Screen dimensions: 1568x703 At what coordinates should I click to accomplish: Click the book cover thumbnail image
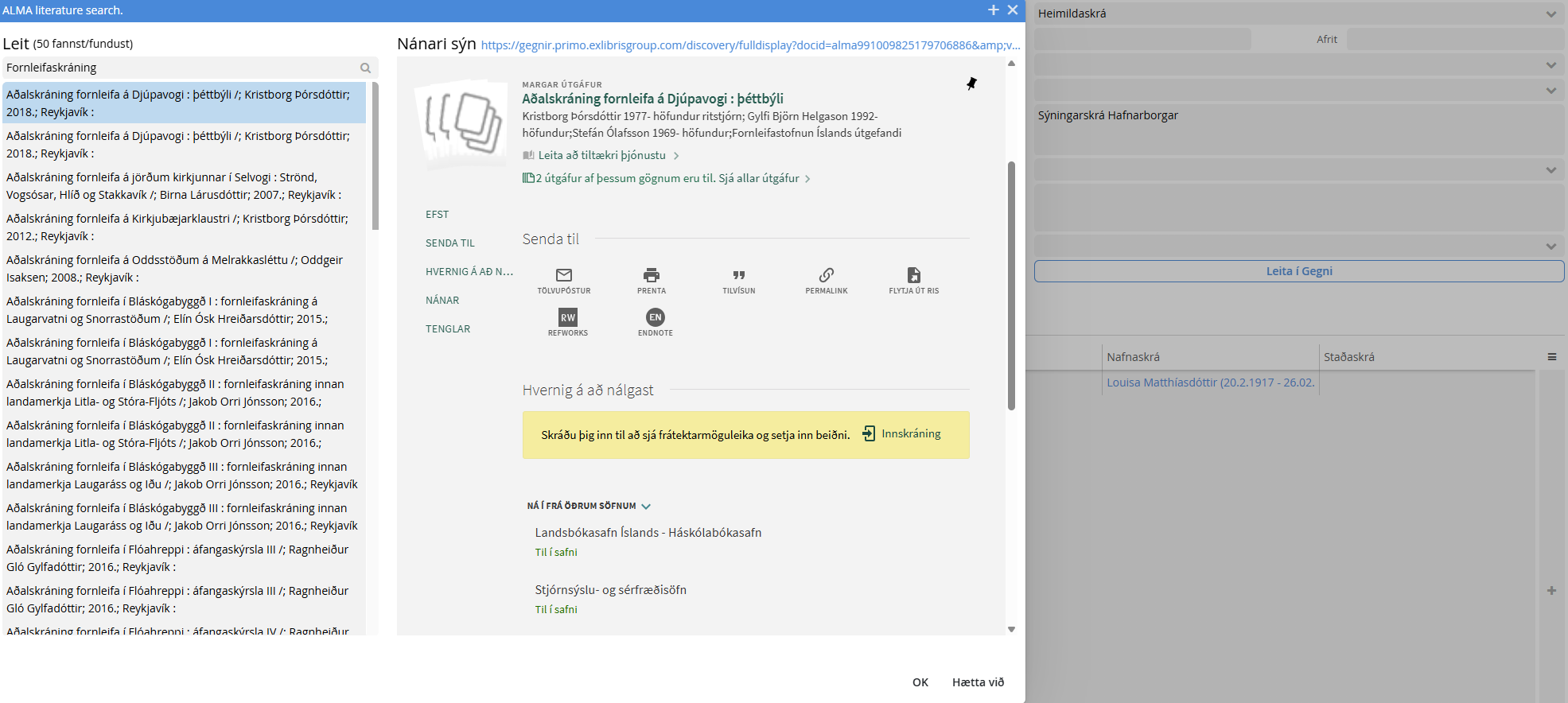coord(461,123)
